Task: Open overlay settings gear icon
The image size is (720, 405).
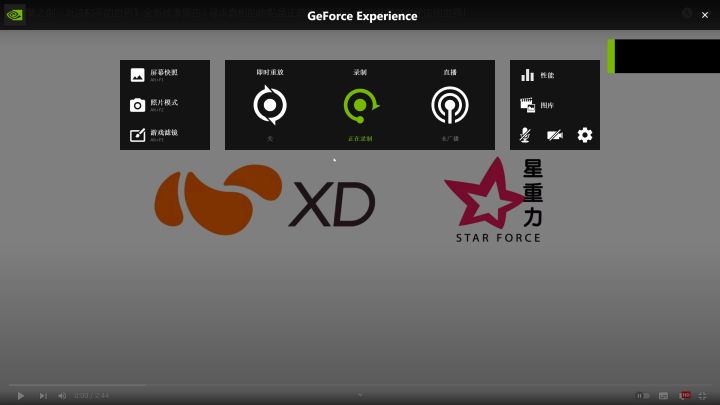Action: pos(585,135)
